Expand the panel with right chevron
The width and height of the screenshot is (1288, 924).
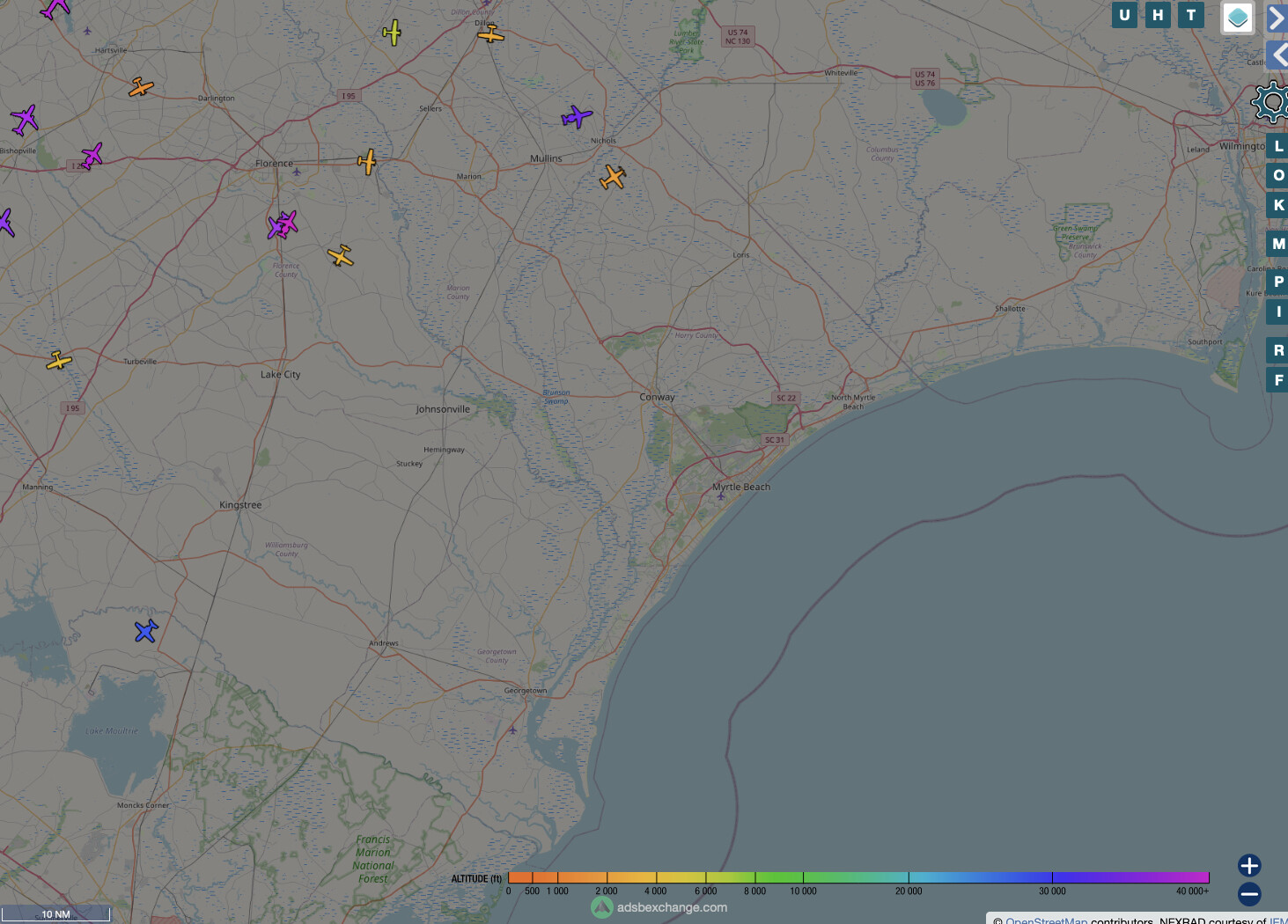(1277, 18)
